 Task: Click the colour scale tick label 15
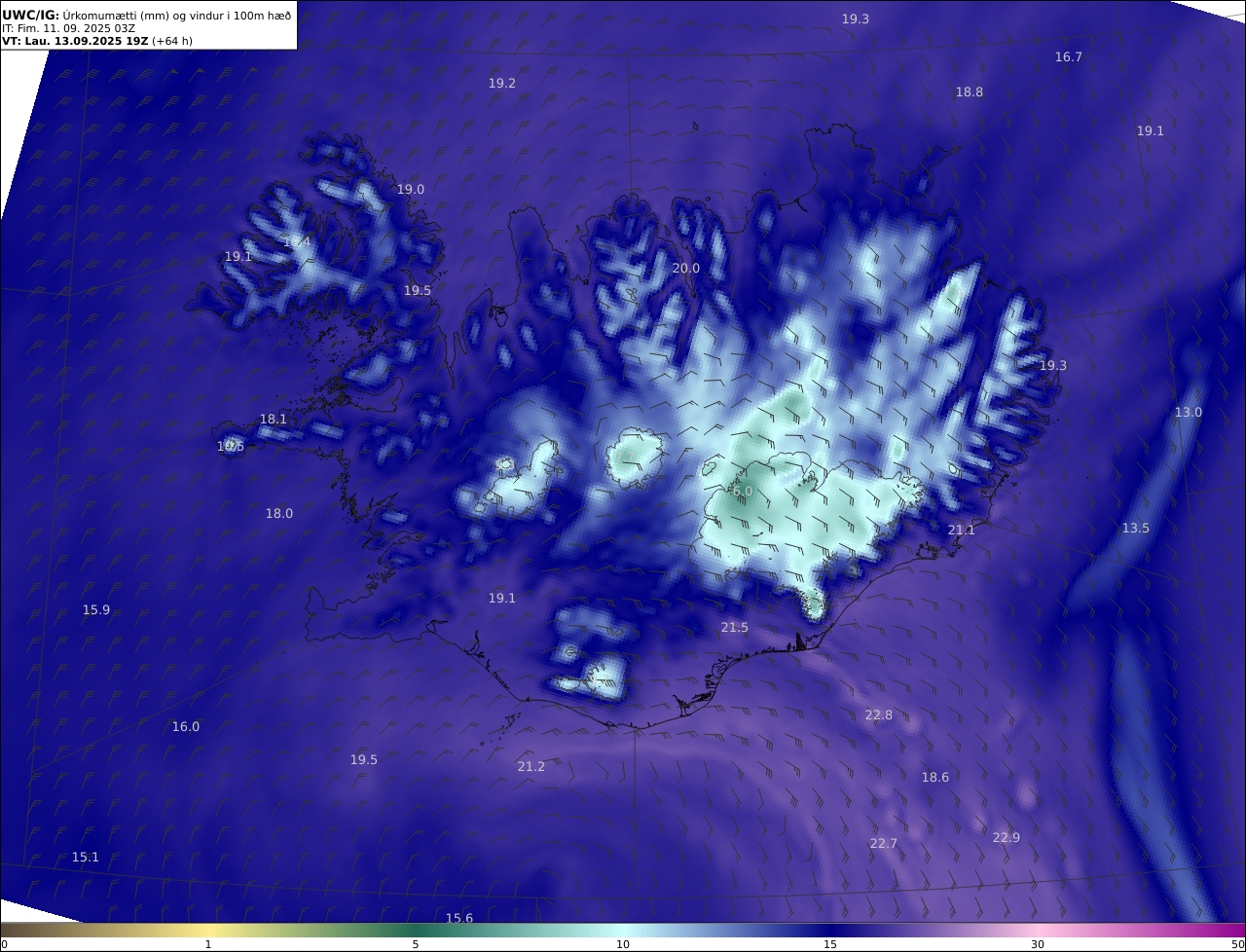point(830,944)
